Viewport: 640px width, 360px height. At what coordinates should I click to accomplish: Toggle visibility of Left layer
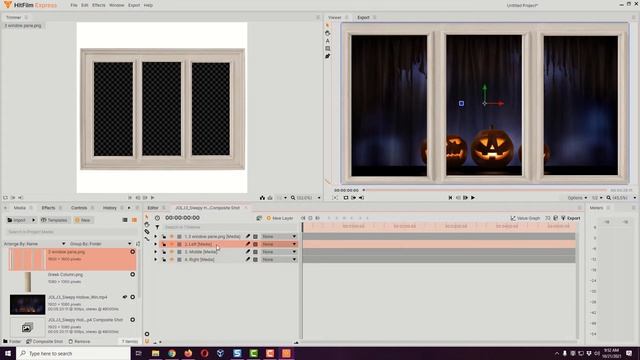[172, 244]
